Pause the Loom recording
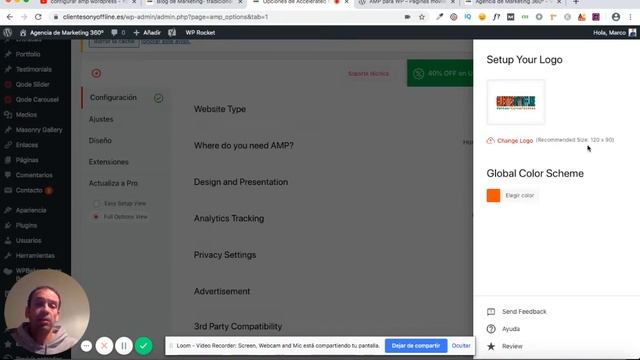This screenshot has width=640, height=360. coord(124,346)
